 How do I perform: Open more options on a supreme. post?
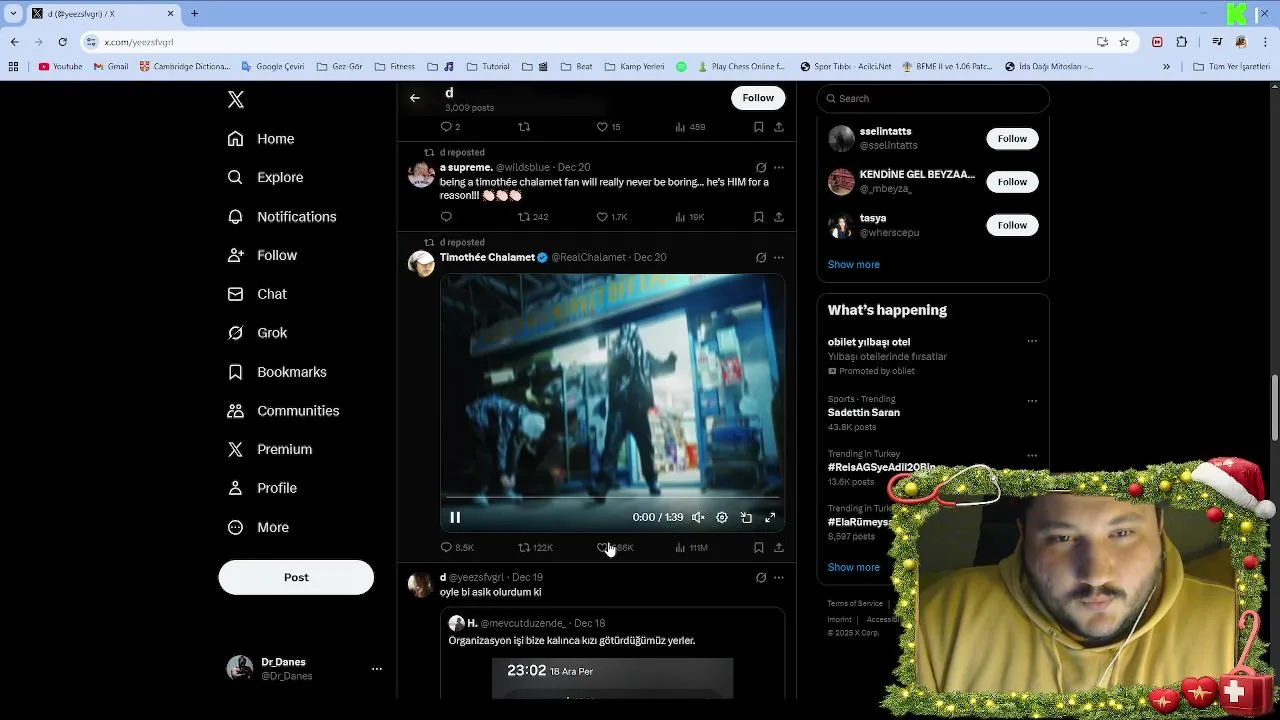779,167
